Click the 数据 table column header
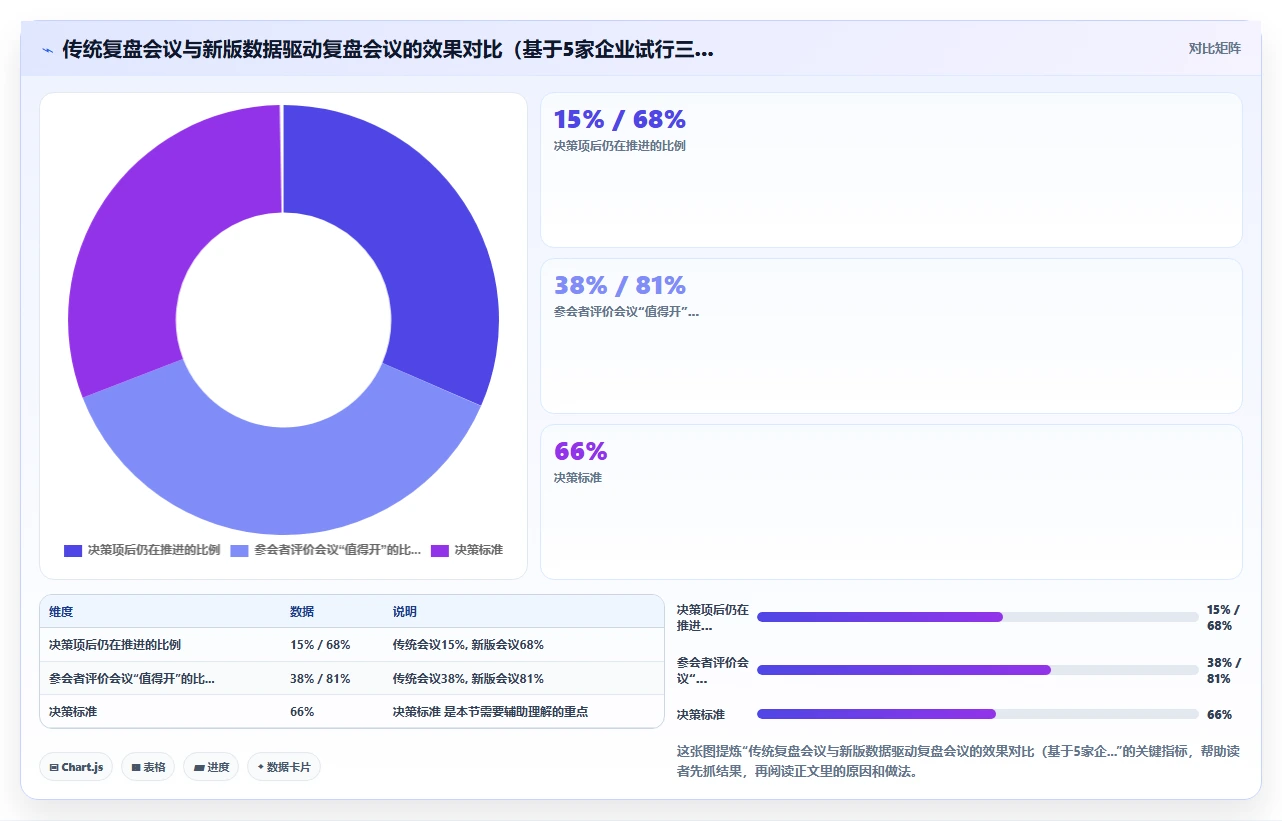The image size is (1282, 821). [302, 611]
